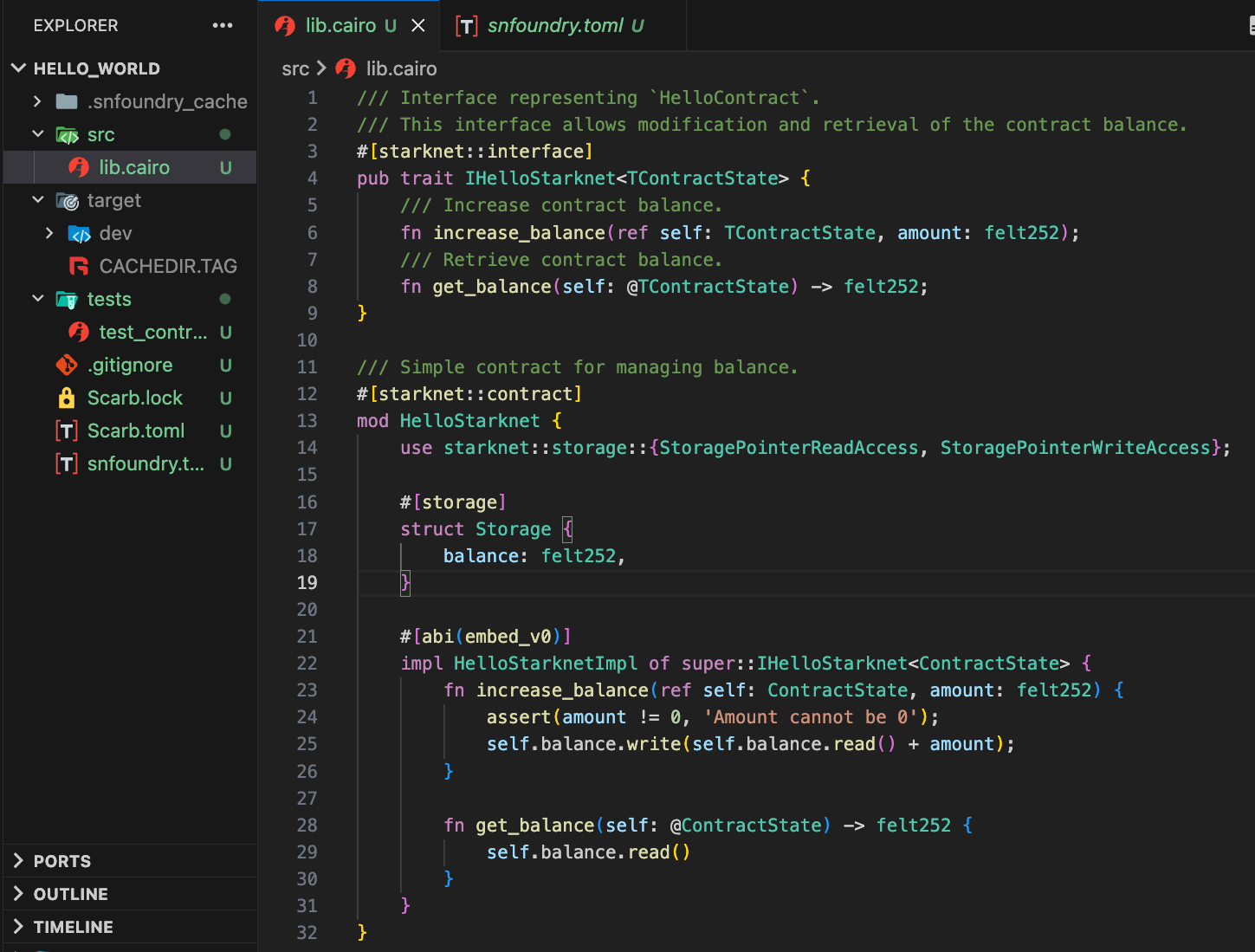Expand the PORTS panel
Image resolution: width=1255 pixels, height=952 pixels.
click(x=18, y=861)
